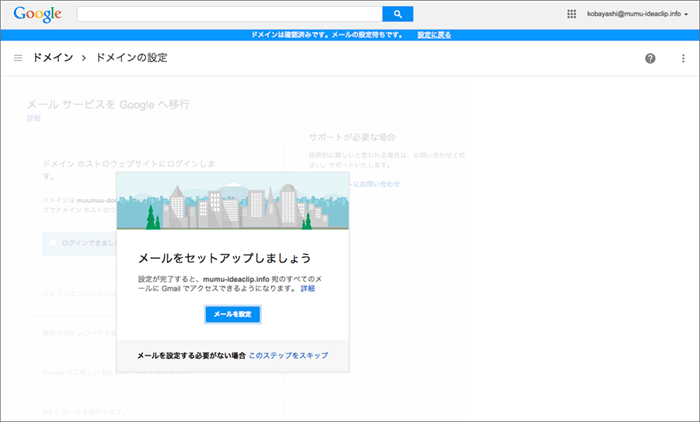Click the にお問い合わせ support link

click(375, 184)
